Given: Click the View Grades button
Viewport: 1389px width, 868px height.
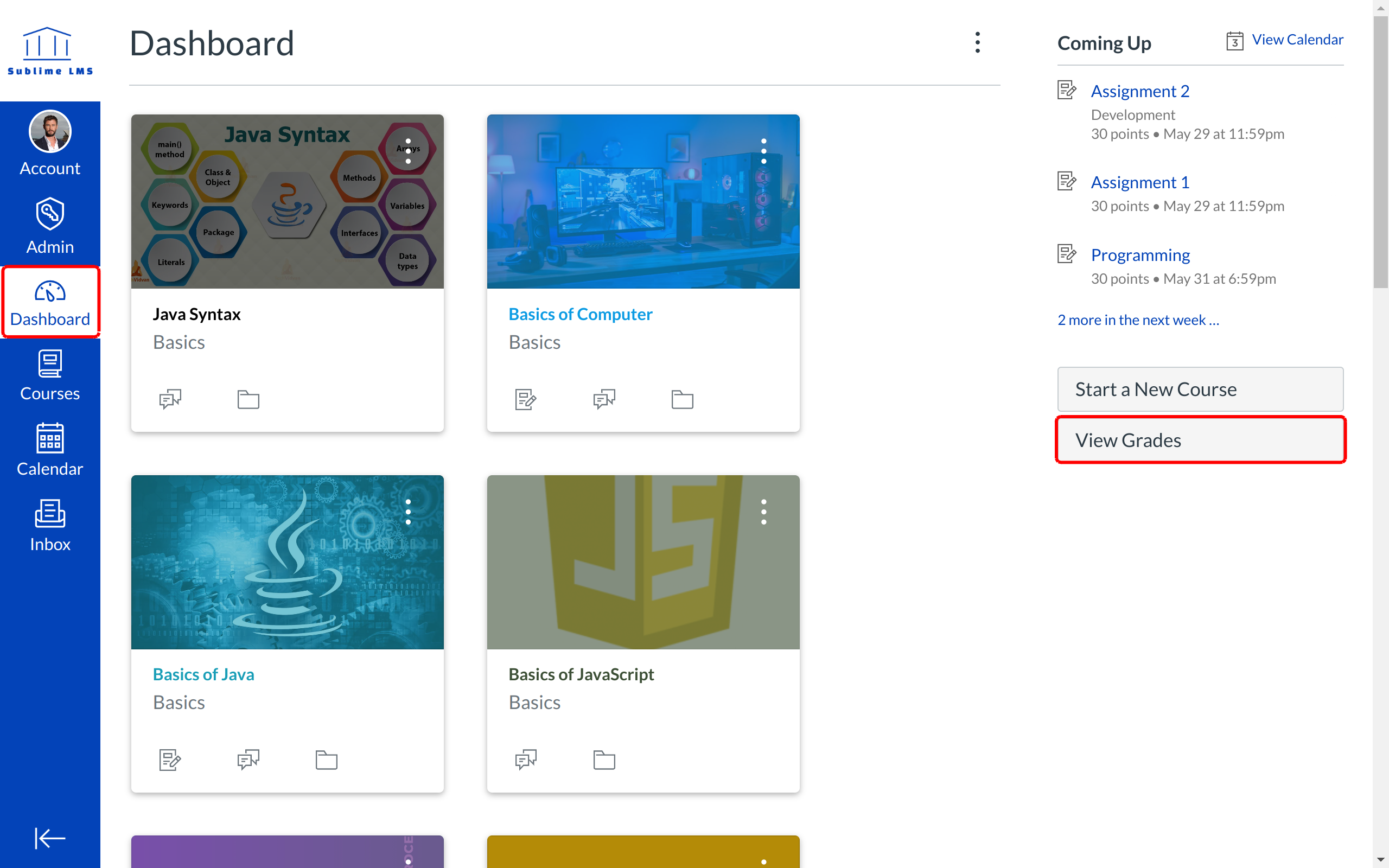Looking at the screenshot, I should pos(1200,441).
